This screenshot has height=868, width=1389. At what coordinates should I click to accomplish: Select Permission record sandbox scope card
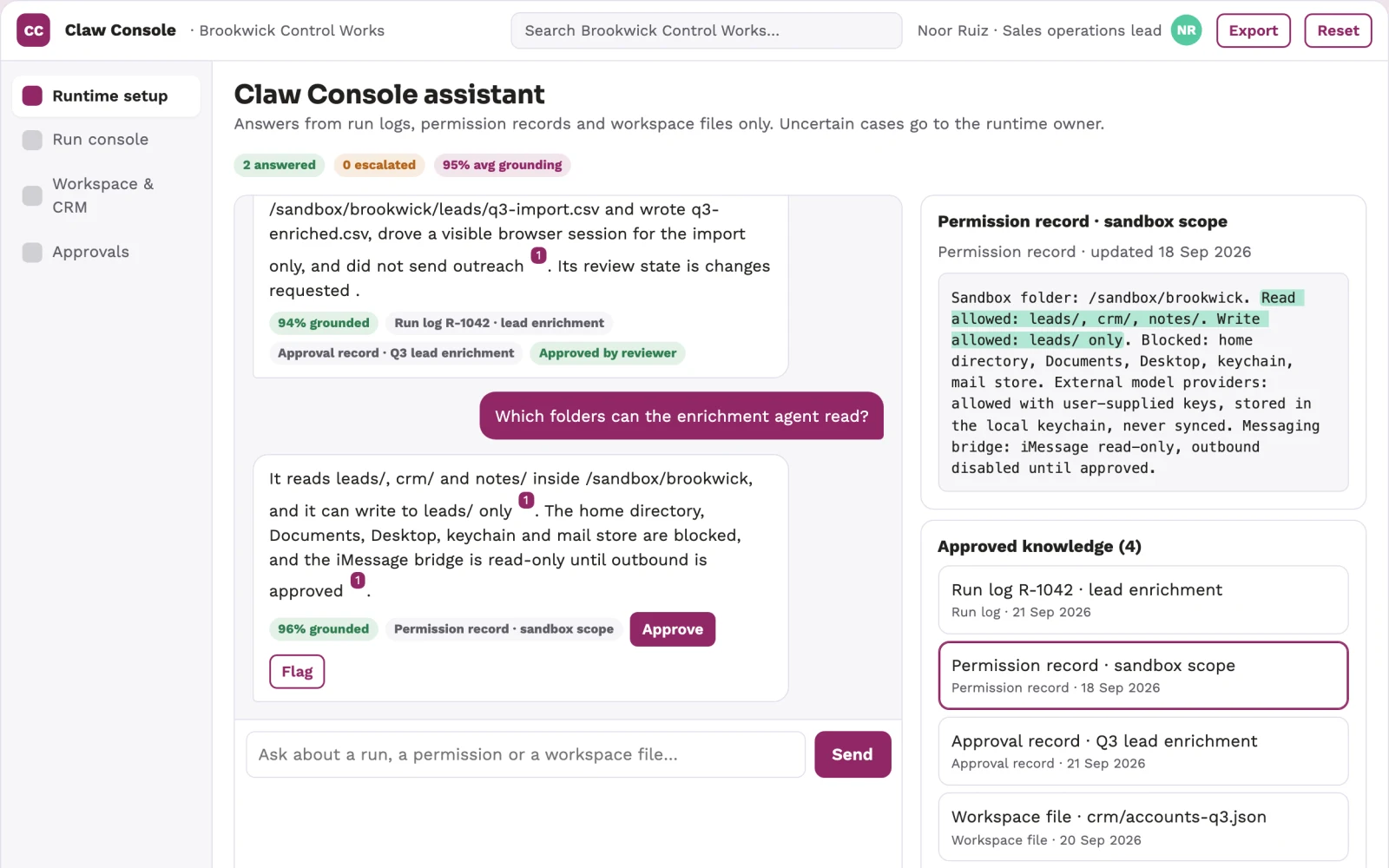click(1142, 675)
